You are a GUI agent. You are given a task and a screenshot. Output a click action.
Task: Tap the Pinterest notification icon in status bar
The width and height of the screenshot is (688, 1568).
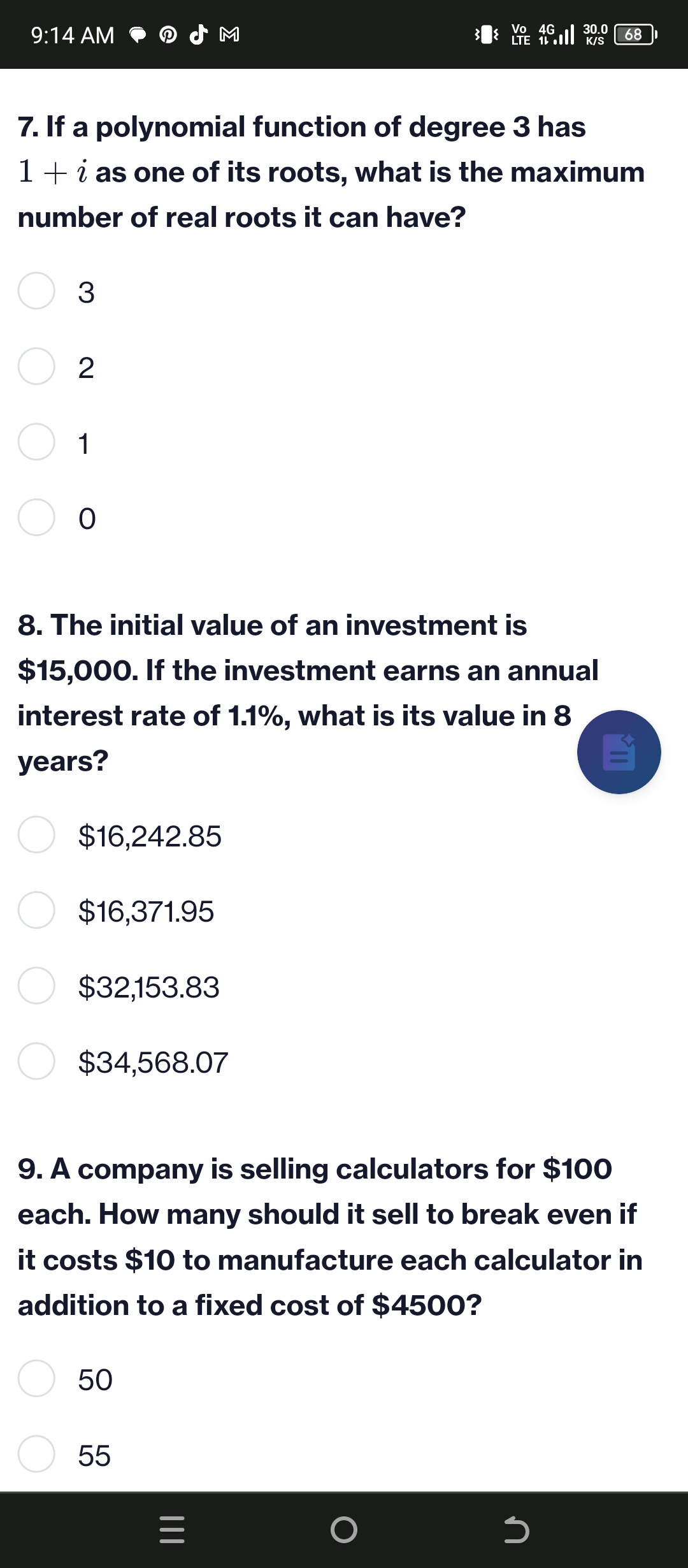tap(169, 35)
